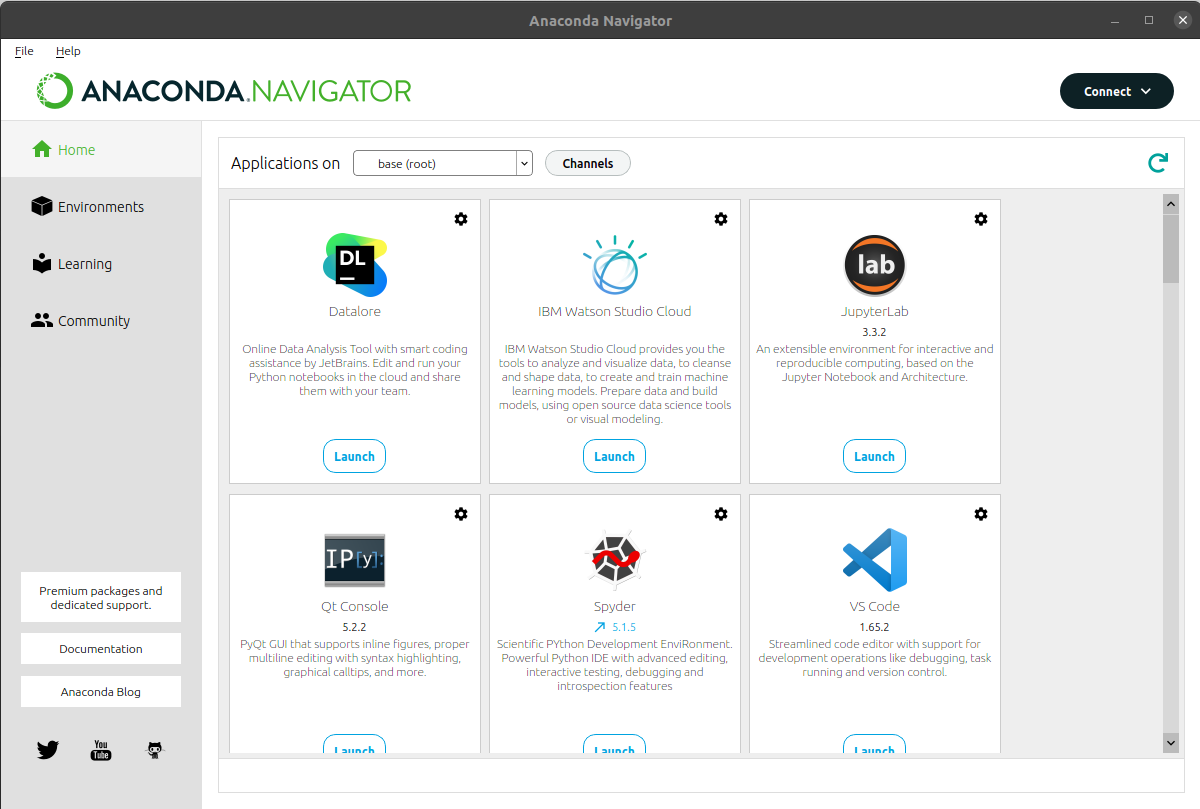Screen dimensions: 1200x809
Task: Click the VS Code title text
Action: [x=875, y=606]
